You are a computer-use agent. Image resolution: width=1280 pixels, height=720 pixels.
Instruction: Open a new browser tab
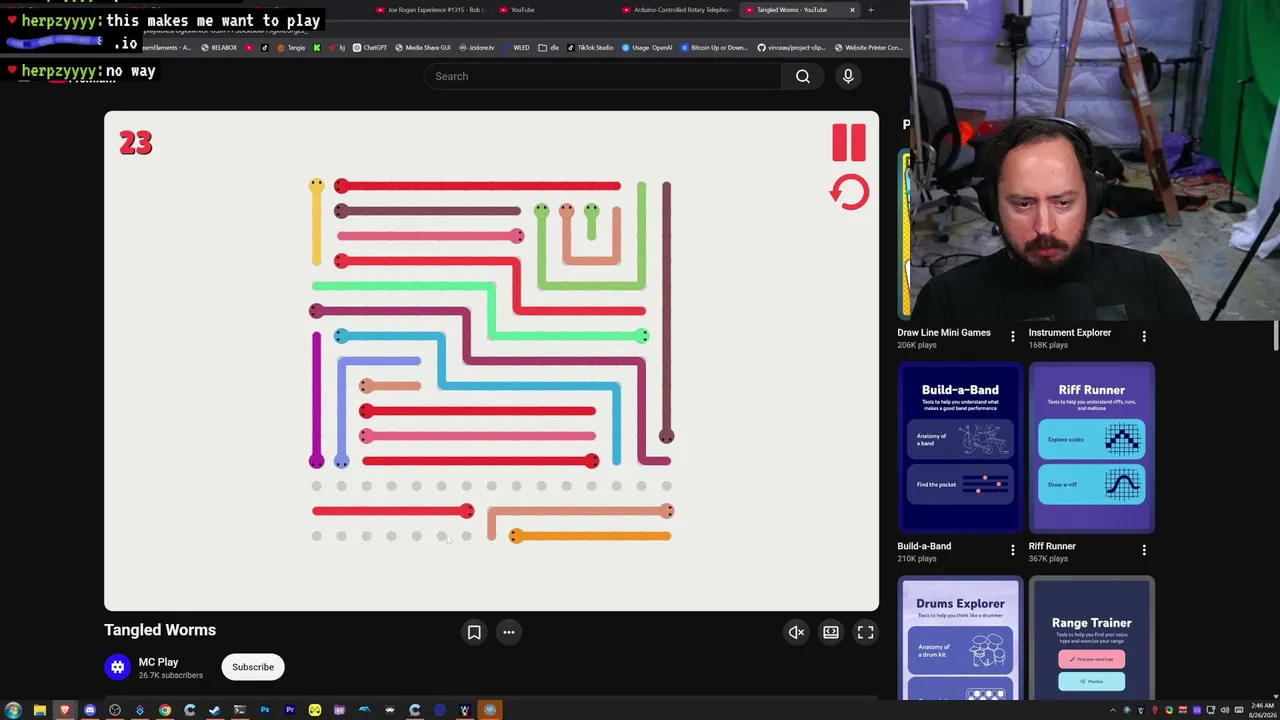click(x=870, y=10)
